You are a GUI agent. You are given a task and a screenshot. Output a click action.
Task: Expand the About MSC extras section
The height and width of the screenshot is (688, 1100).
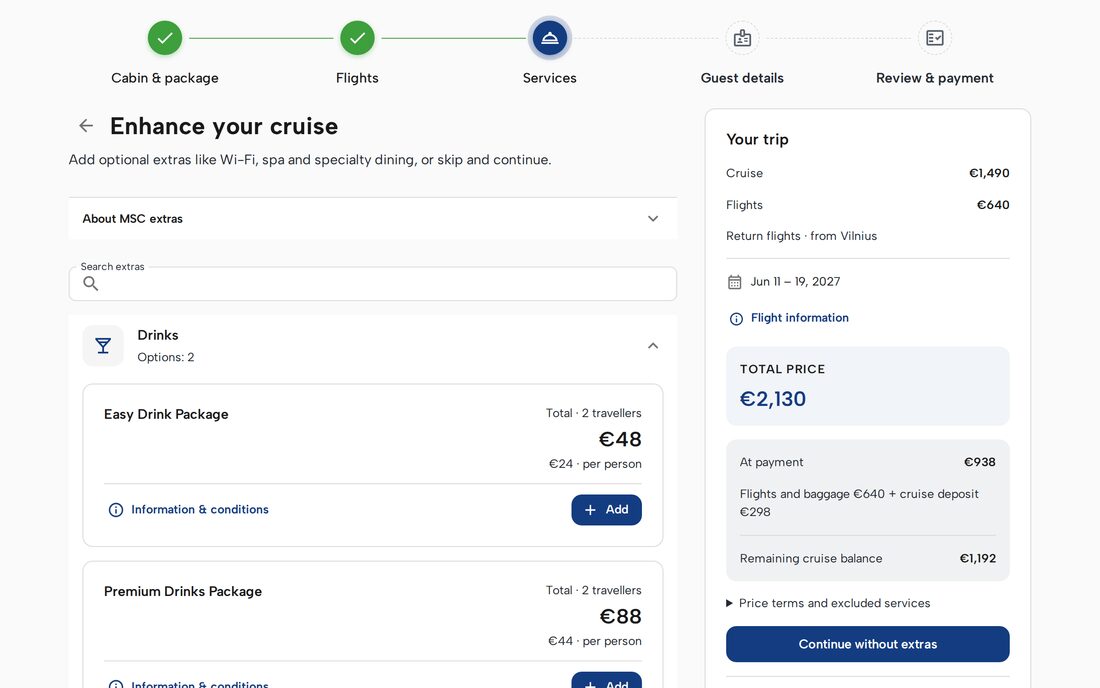click(x=373, y=219)
